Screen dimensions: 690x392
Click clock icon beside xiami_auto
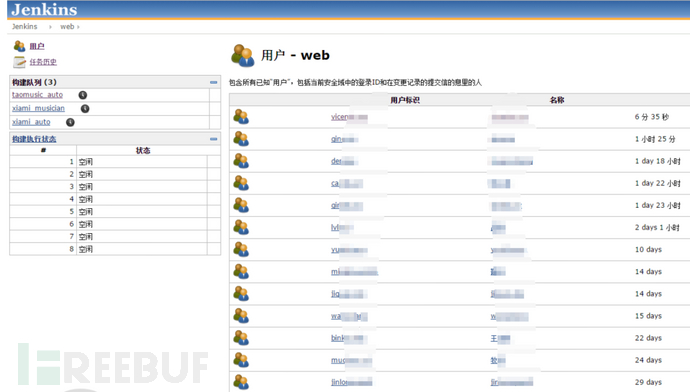point(70,122)
